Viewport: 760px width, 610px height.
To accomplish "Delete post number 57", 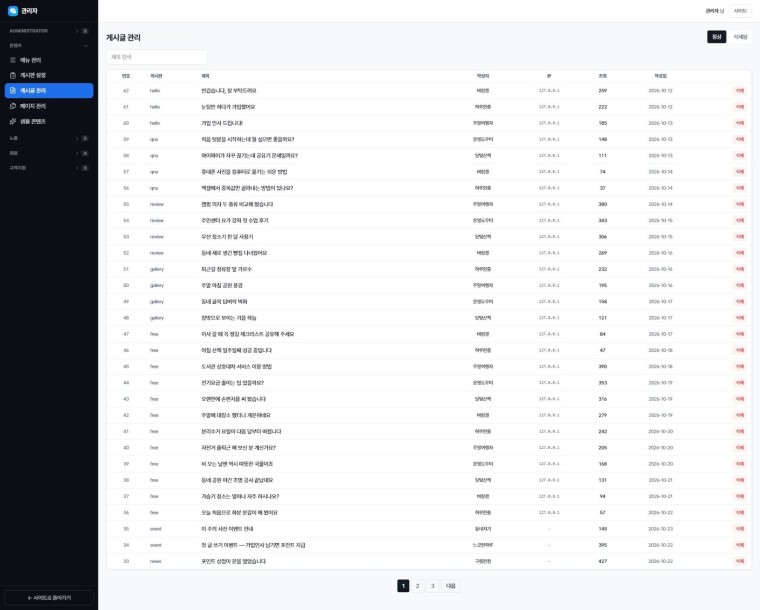I will 740,172.
